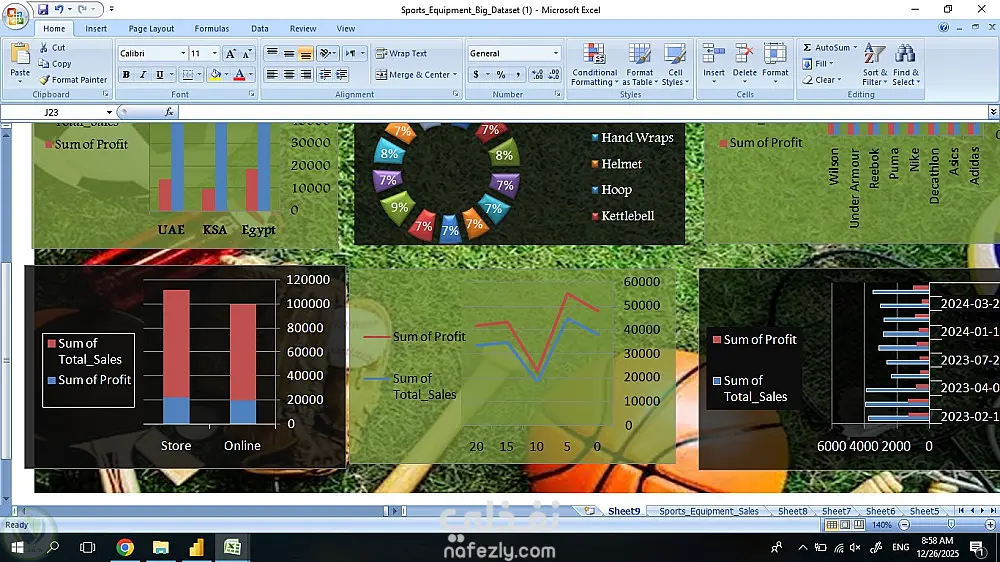Expand the Fill dropdown
The image size is (1000, 562).
click(x=832, y=64)
